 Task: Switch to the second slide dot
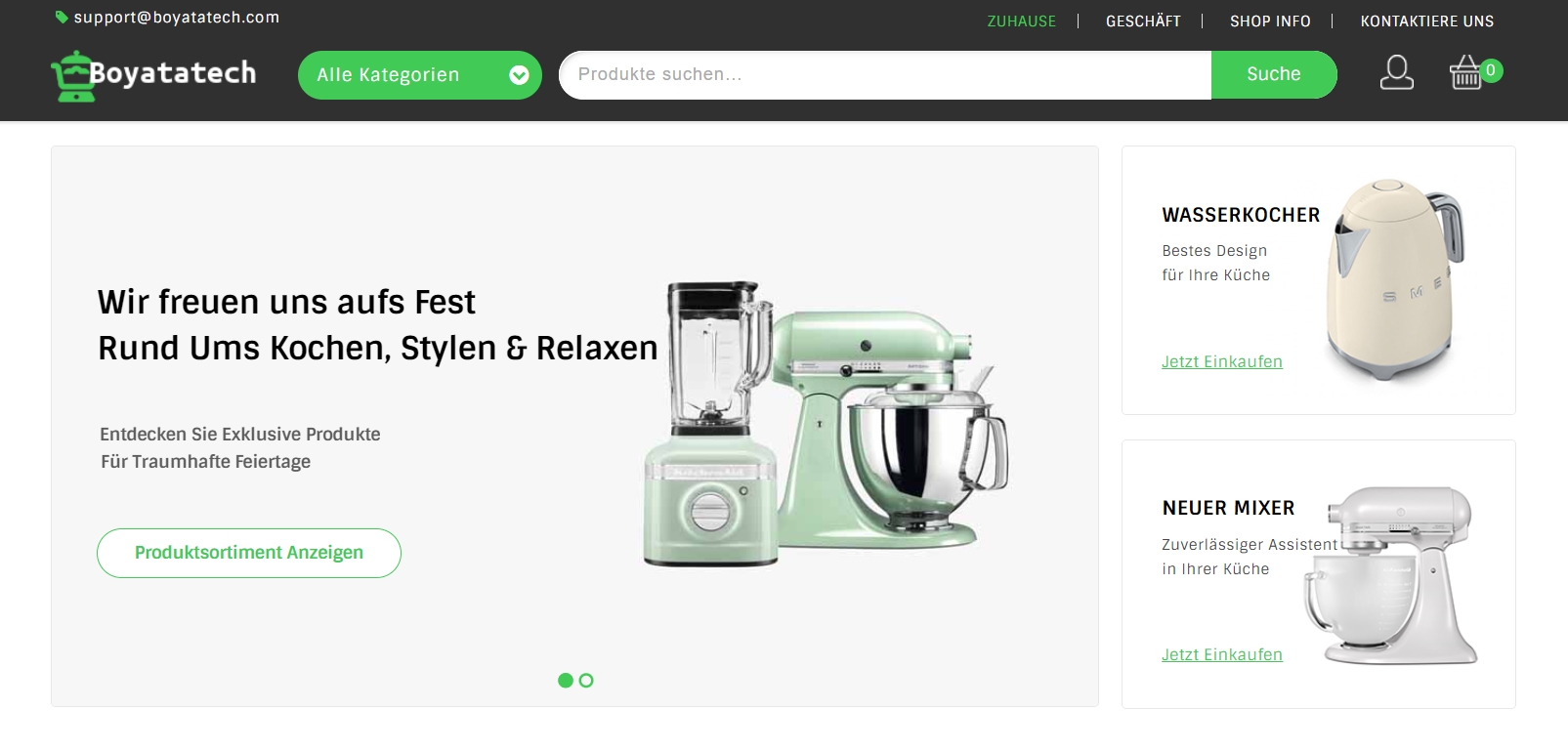pyautogui.click(x=586, y=681)
